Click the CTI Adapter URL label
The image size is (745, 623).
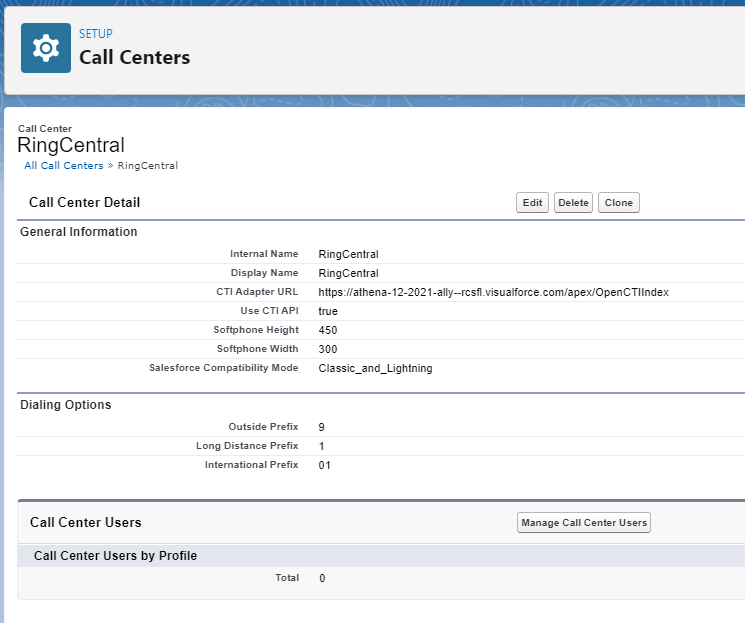(257, 292)
